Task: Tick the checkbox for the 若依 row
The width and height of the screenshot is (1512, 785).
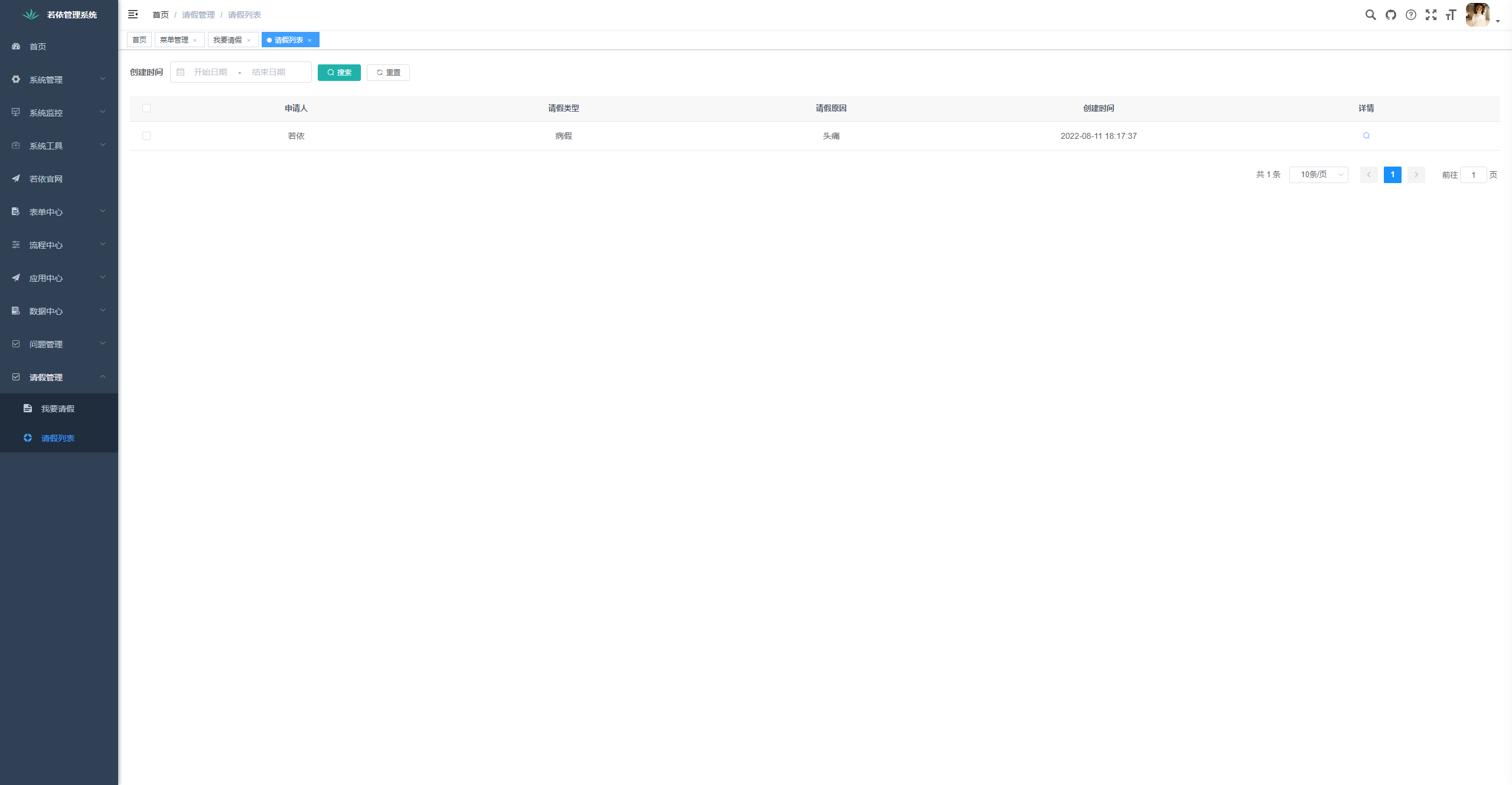Action: [x=146, y=136]
